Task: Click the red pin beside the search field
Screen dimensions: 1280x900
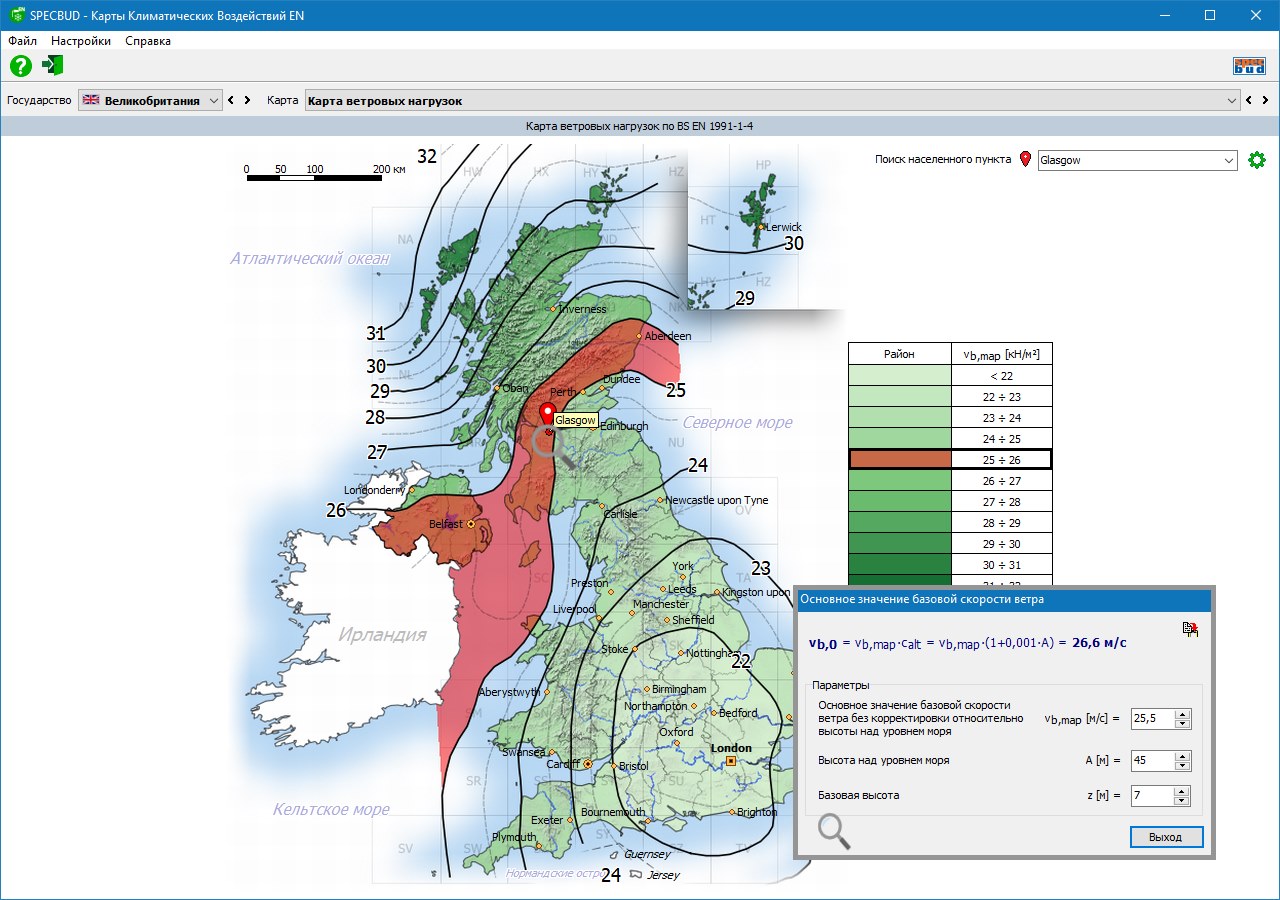Action: click(x=1025, y=160)
